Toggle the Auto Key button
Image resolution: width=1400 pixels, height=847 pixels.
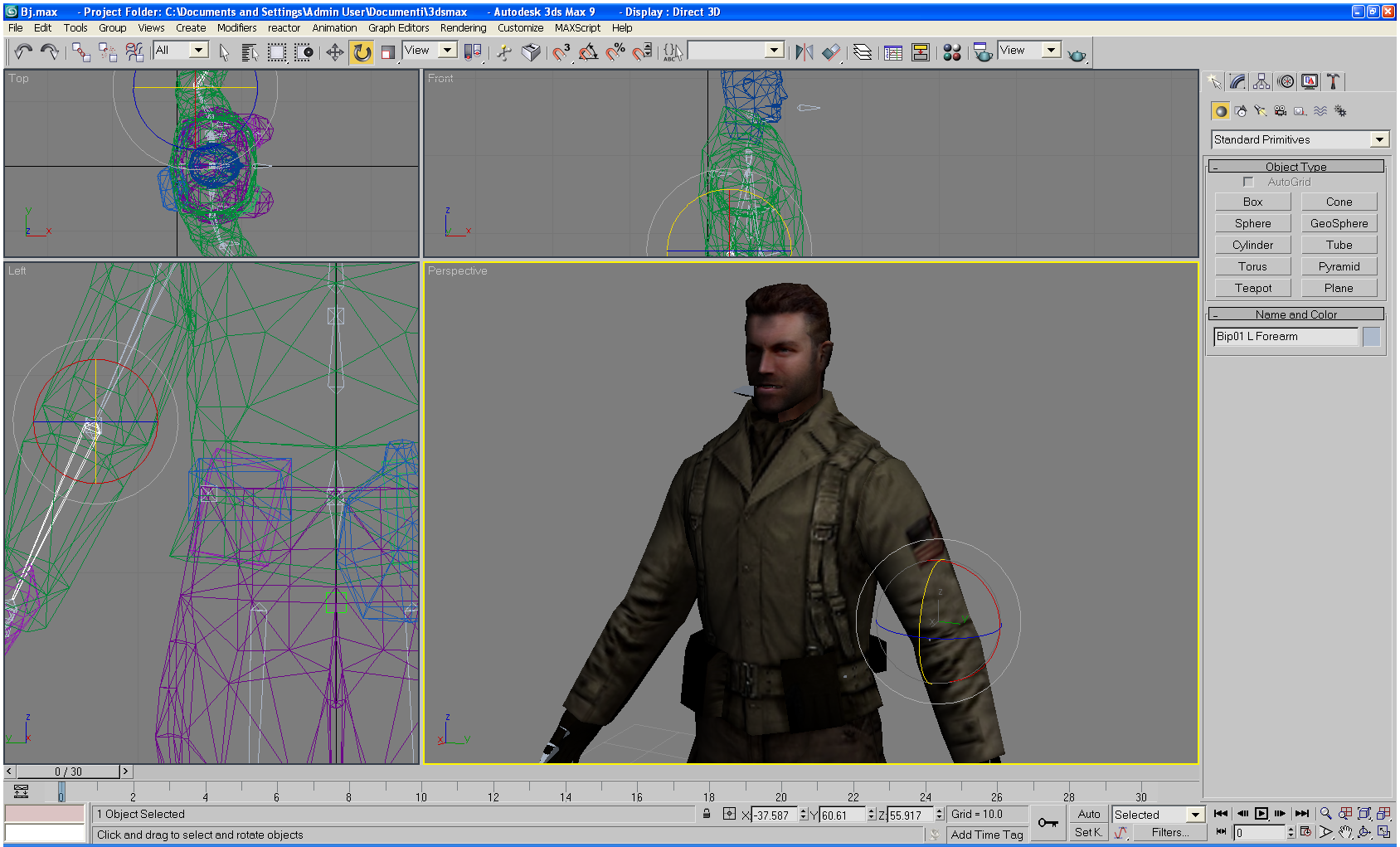[1089, 814]
